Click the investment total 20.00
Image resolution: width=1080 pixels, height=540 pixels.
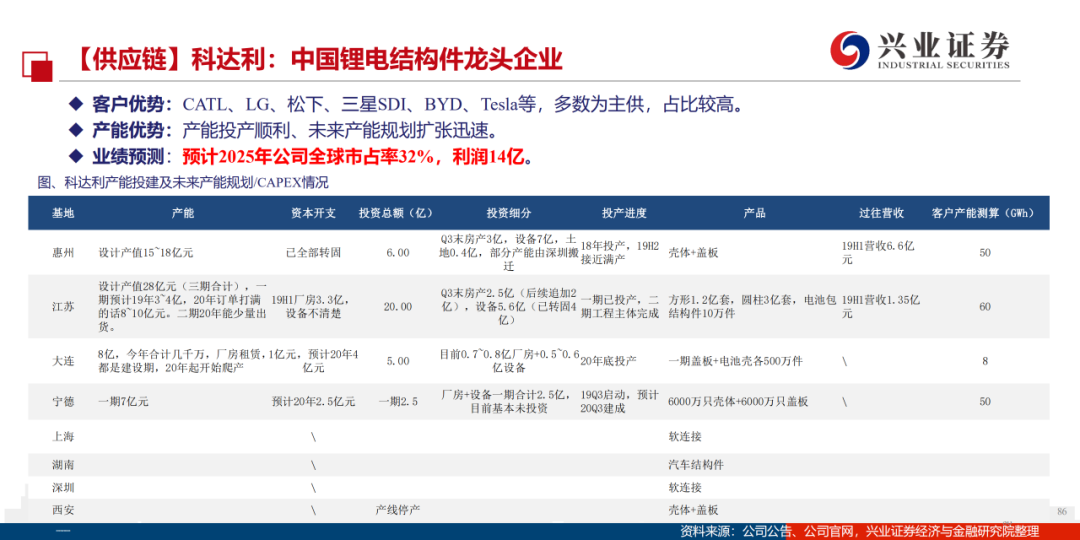398,307
